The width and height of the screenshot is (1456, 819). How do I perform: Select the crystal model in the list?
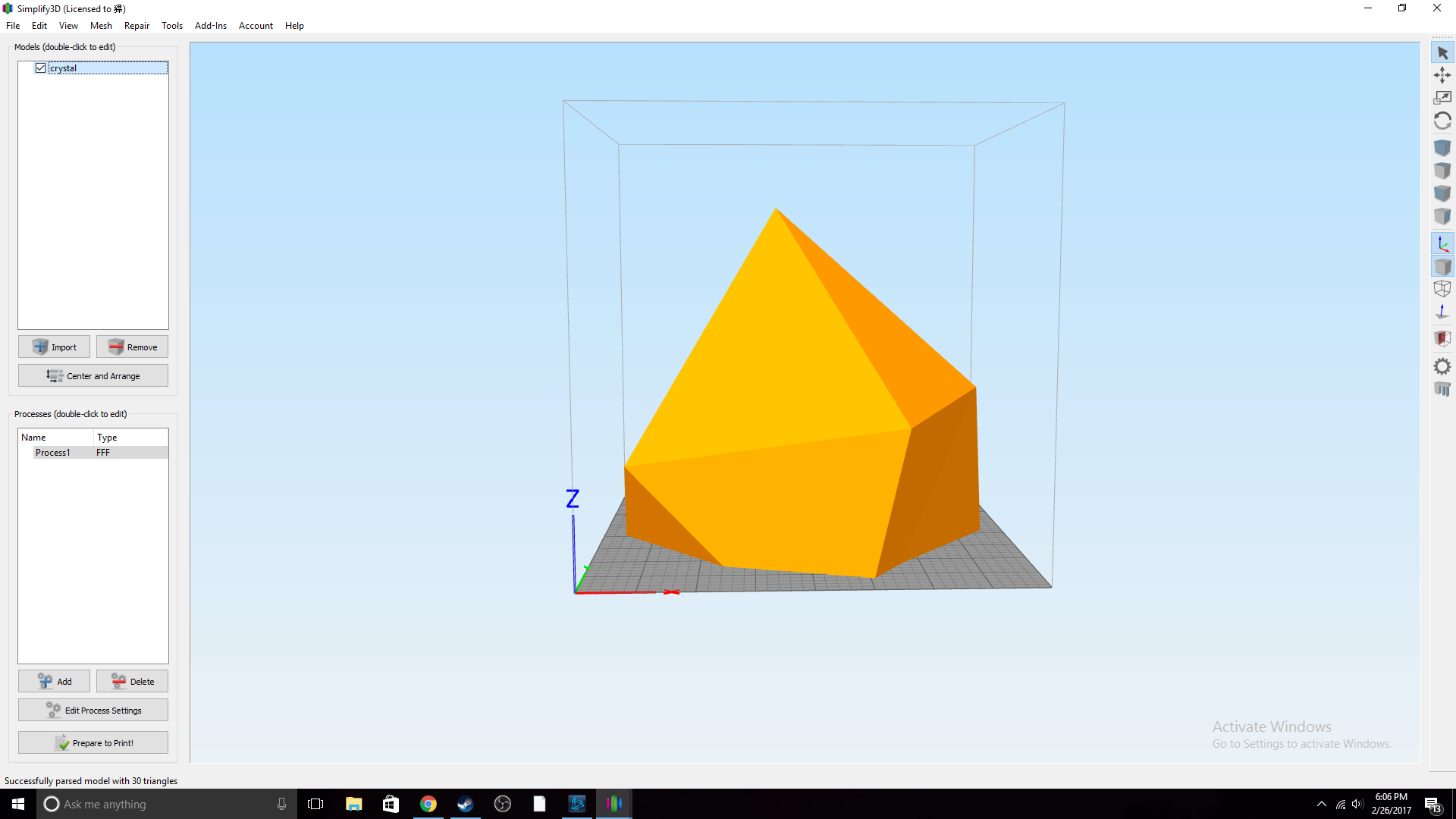click(108, 68)
